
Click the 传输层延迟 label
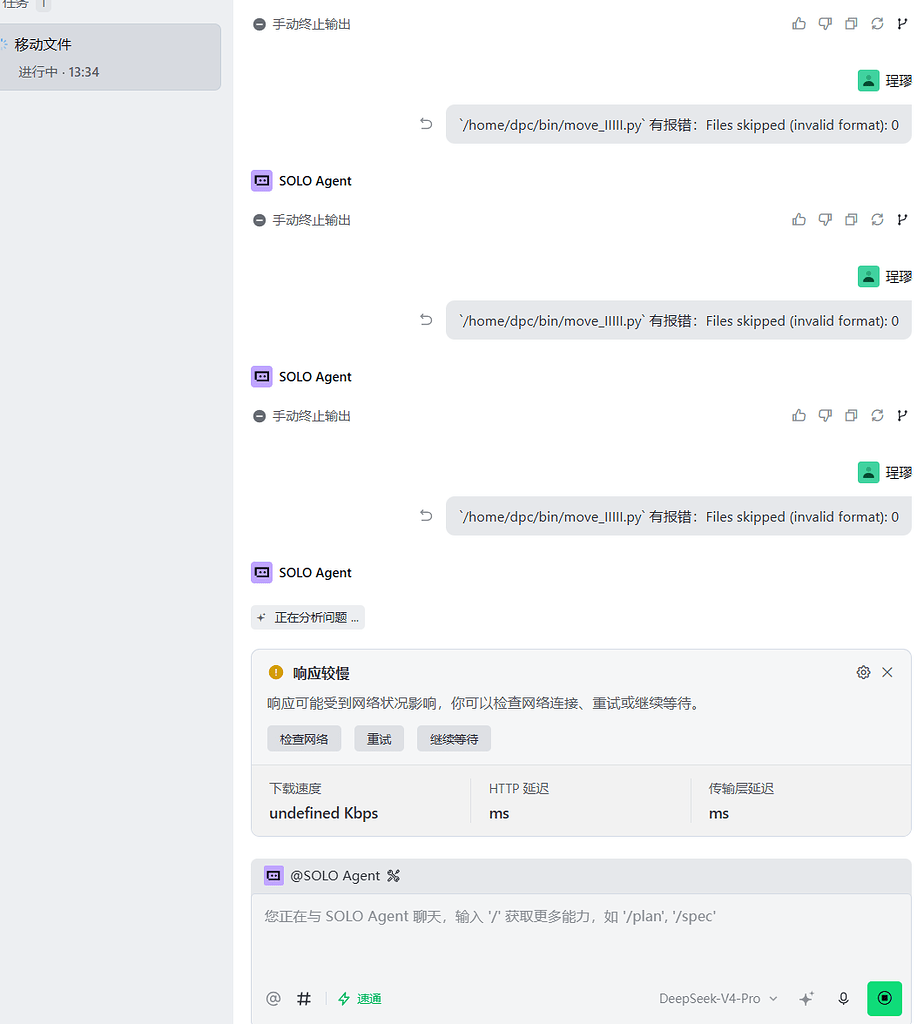pyautogui.click(x=742, y=789)
